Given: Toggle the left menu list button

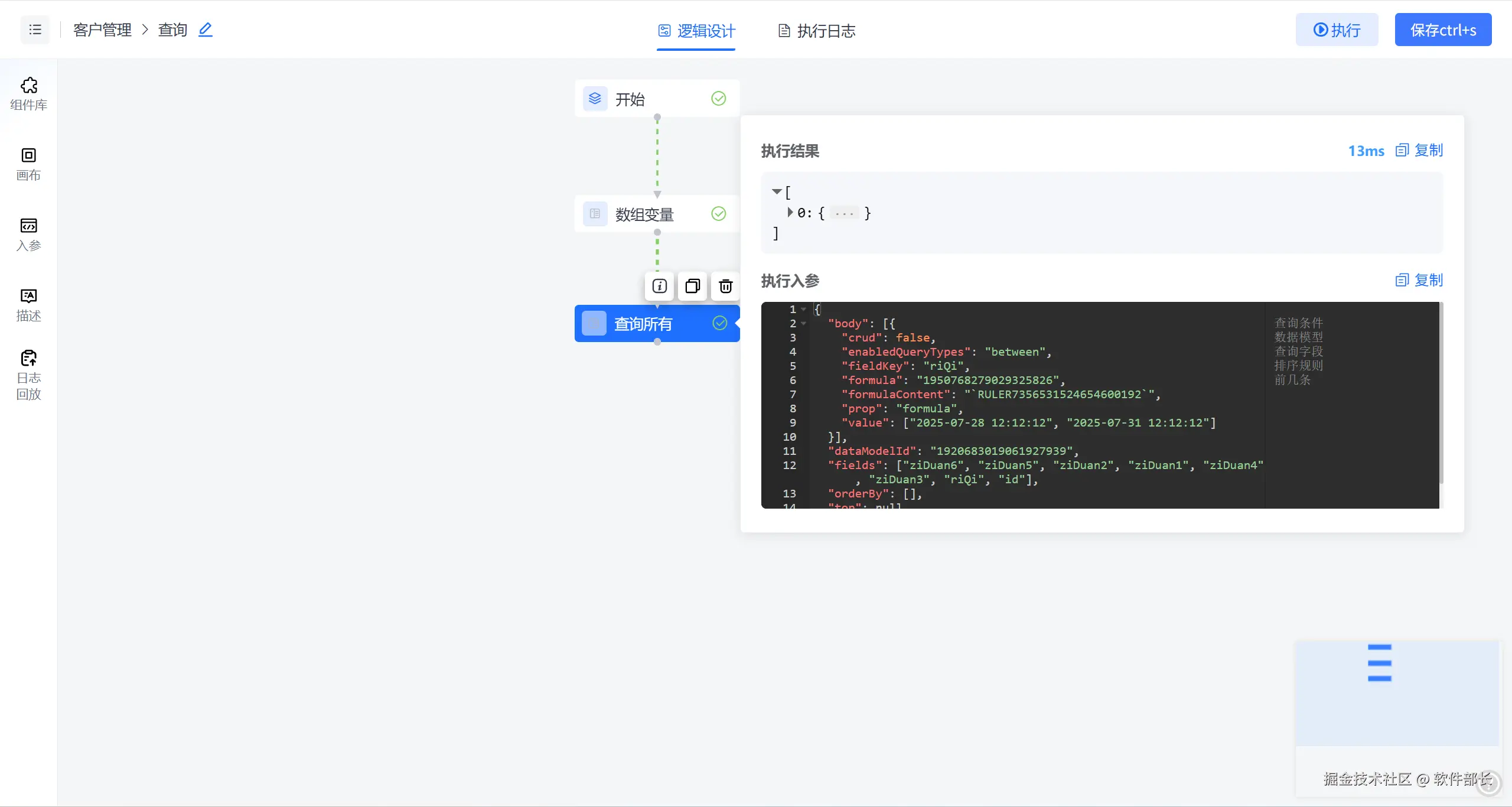Looking at the screenshot, I should tap(35, 30).
